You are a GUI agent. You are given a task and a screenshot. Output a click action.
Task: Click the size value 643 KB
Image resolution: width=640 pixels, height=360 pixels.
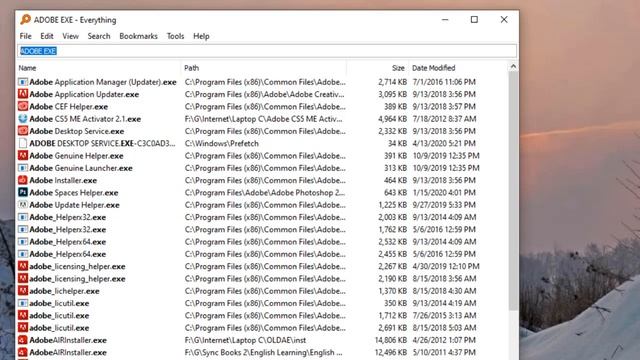point(395,192)
